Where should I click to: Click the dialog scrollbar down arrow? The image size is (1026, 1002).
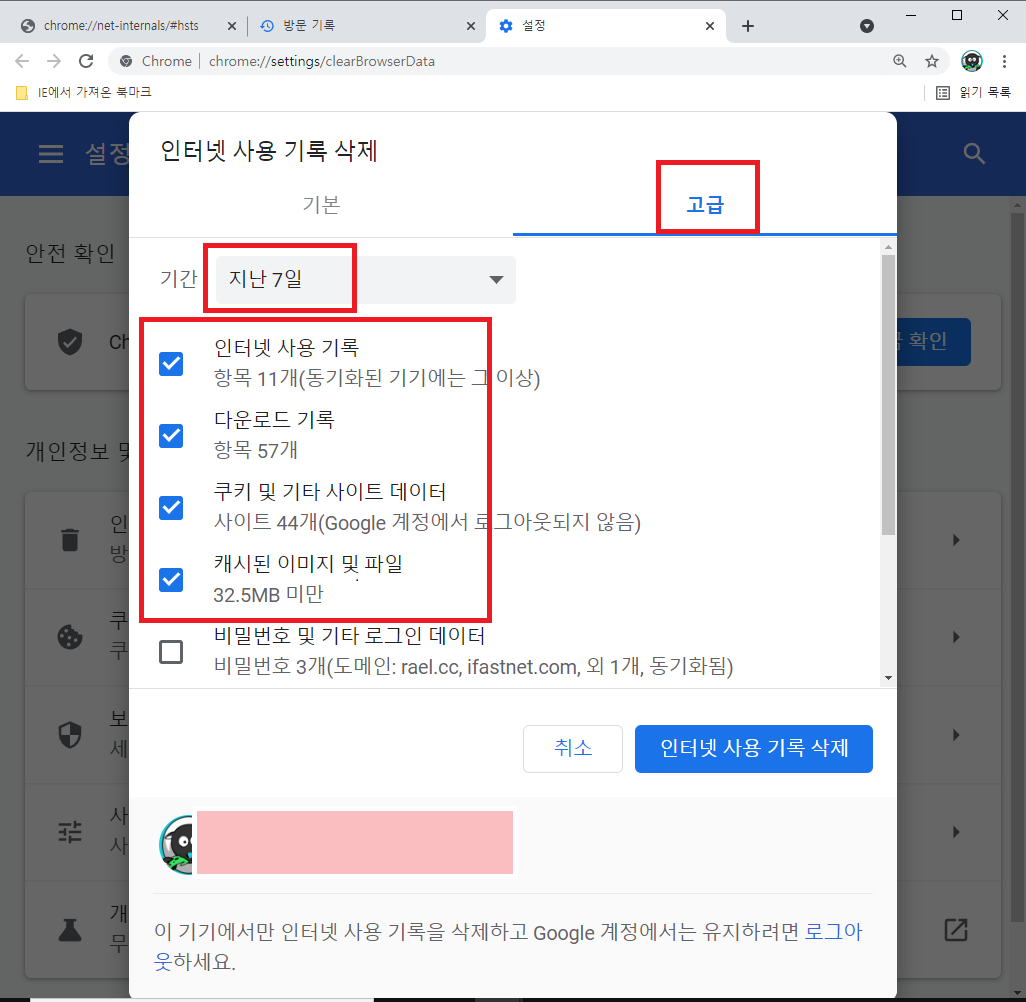[888, 678]
